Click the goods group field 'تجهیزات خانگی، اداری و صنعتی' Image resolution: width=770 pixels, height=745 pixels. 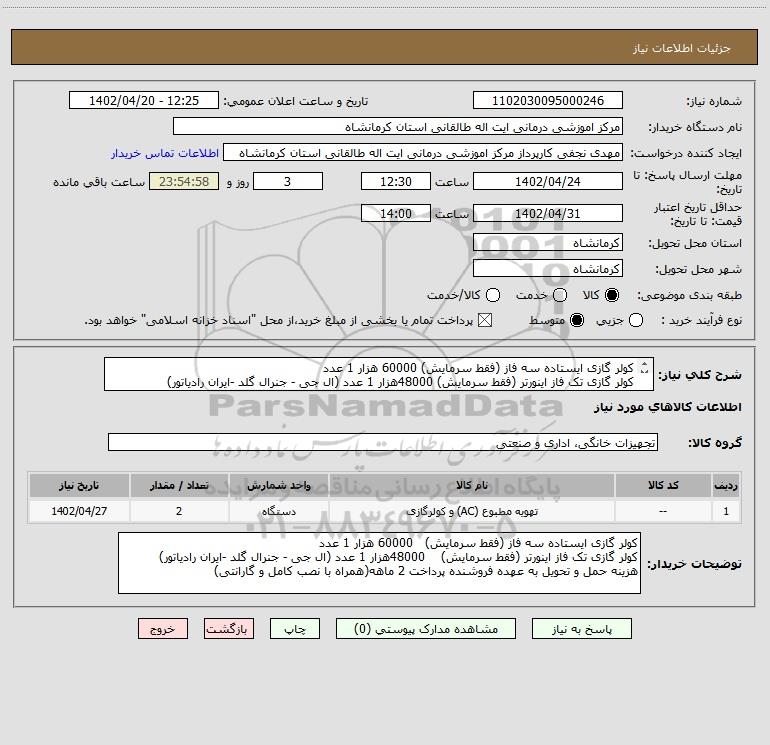tap(383, 442)
